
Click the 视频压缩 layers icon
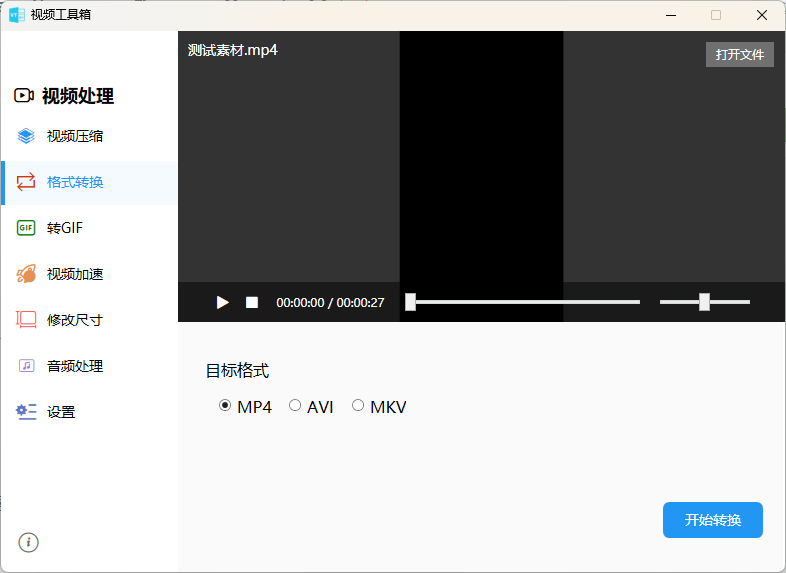(x=26, y=136)
